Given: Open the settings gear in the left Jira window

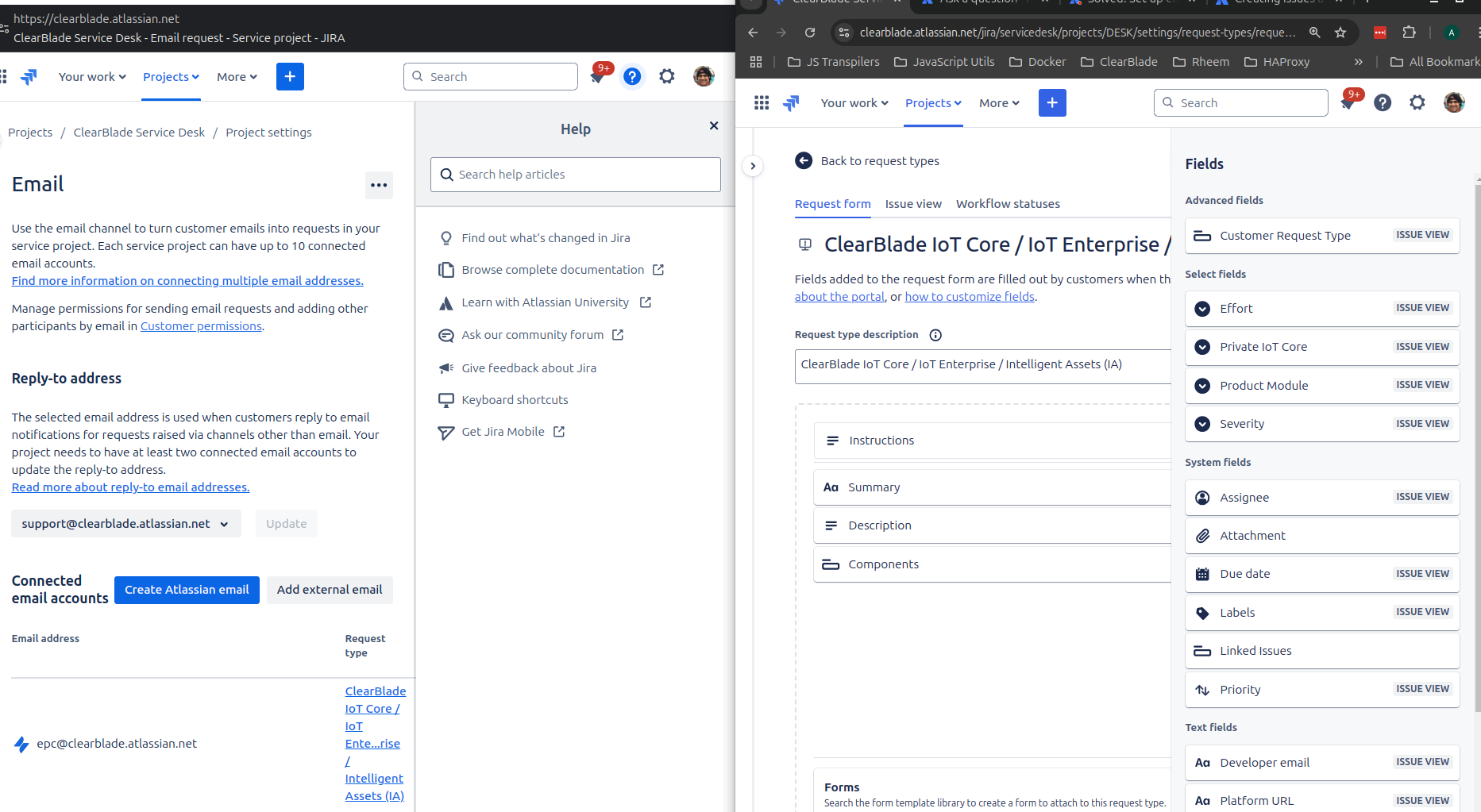Looking at the screenshot, I should (667, 76).
